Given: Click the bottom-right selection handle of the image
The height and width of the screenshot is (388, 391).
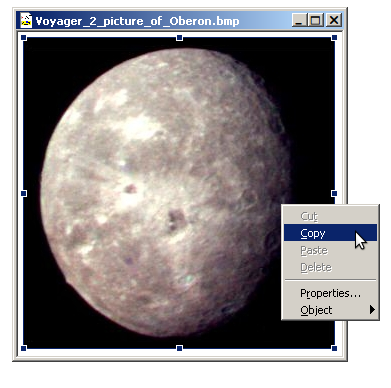Looking at the screenshot, I should (334, 348).
